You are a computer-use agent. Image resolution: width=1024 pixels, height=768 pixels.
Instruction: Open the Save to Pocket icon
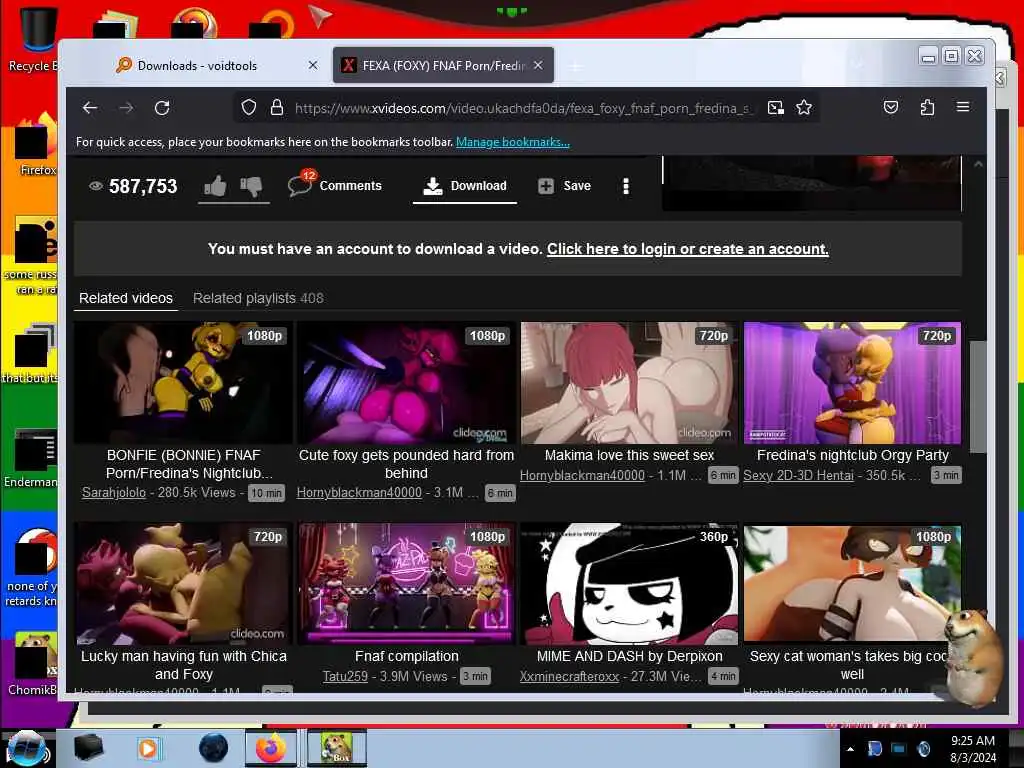tap(891, 107)
